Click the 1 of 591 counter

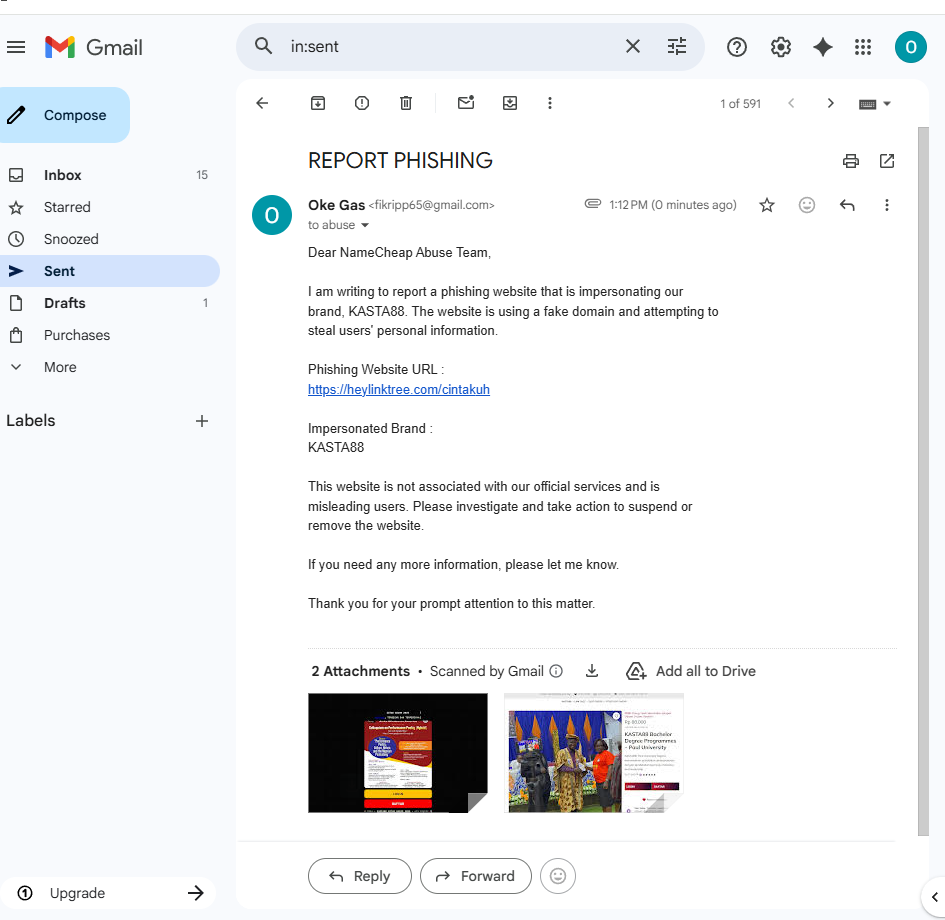[x=740, y=104]
